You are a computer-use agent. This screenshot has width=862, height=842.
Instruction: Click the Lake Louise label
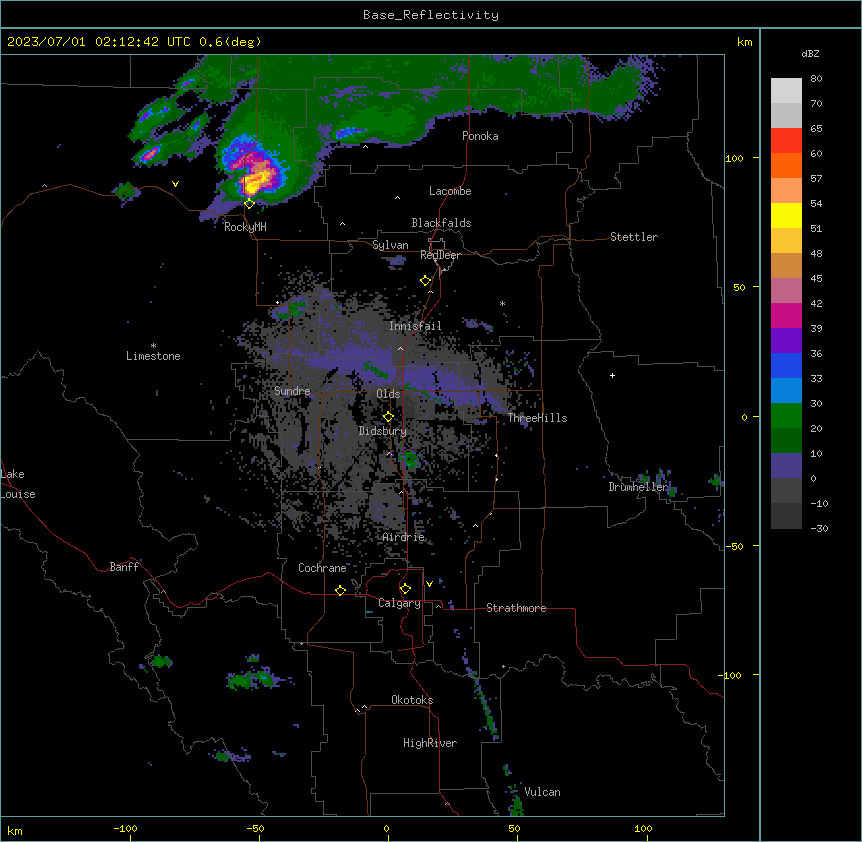pos(18,484)
